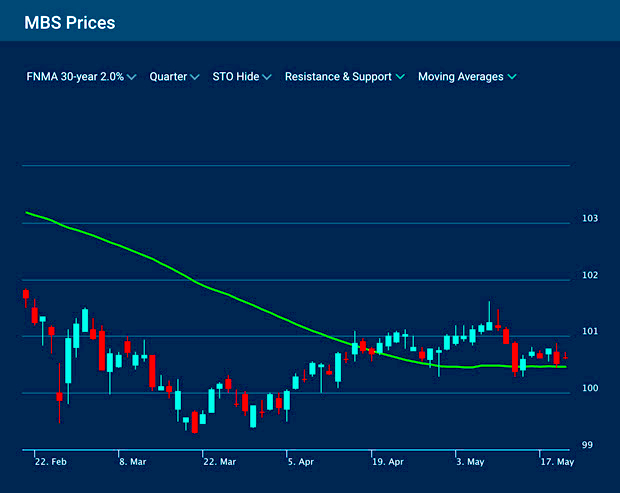
Task: Open the Moving Averages dropdown menu
Action: point(460,77)
